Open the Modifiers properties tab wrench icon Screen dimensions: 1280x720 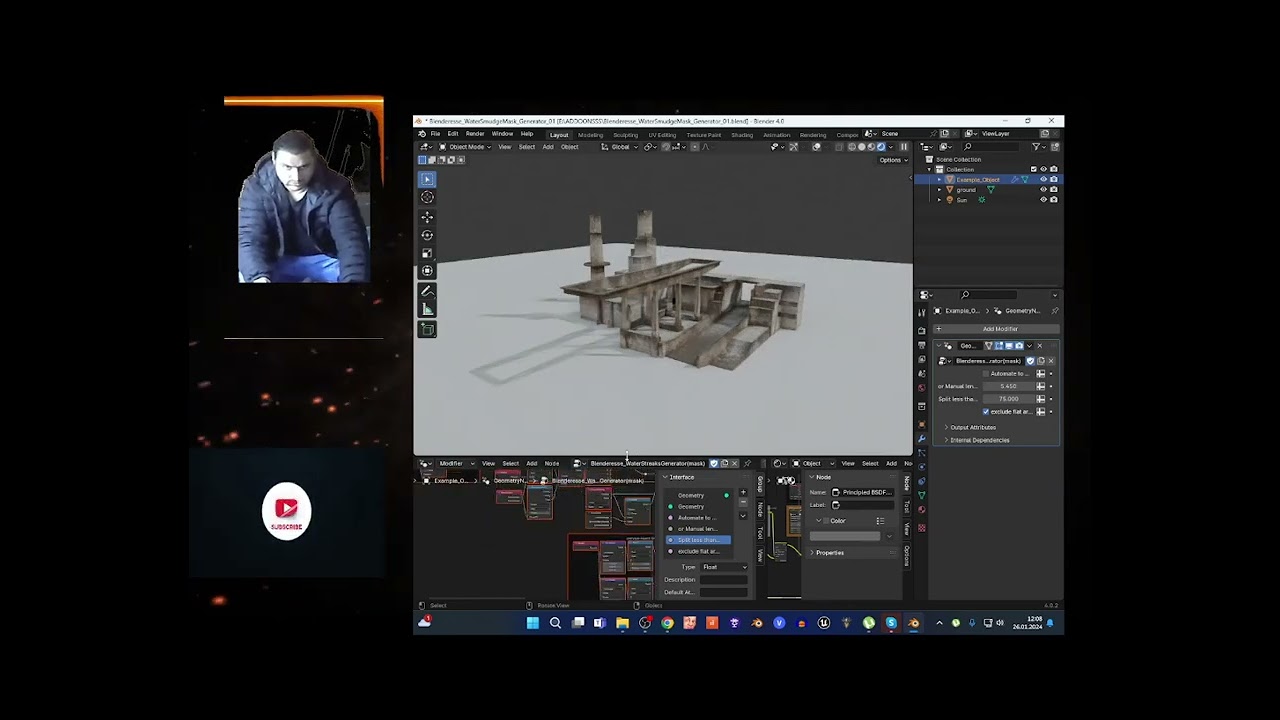coord(922,439)
